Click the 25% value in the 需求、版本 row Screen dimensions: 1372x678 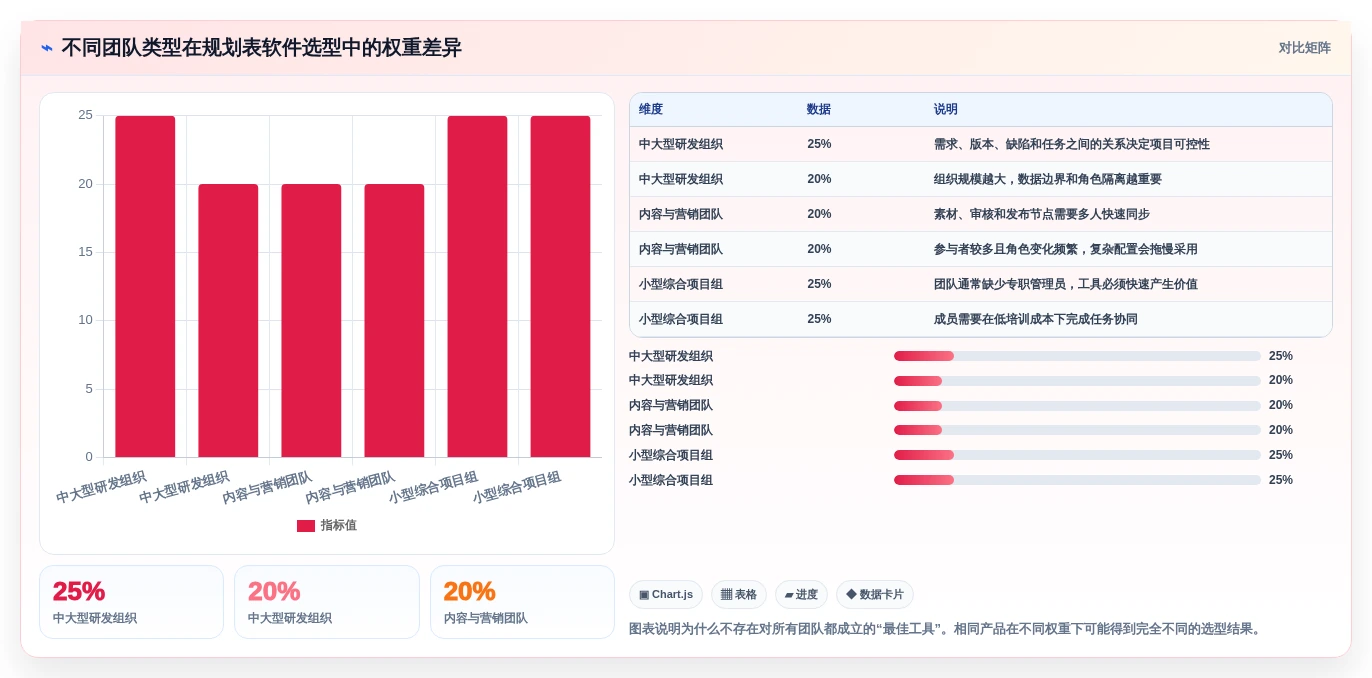coord(819,144)
